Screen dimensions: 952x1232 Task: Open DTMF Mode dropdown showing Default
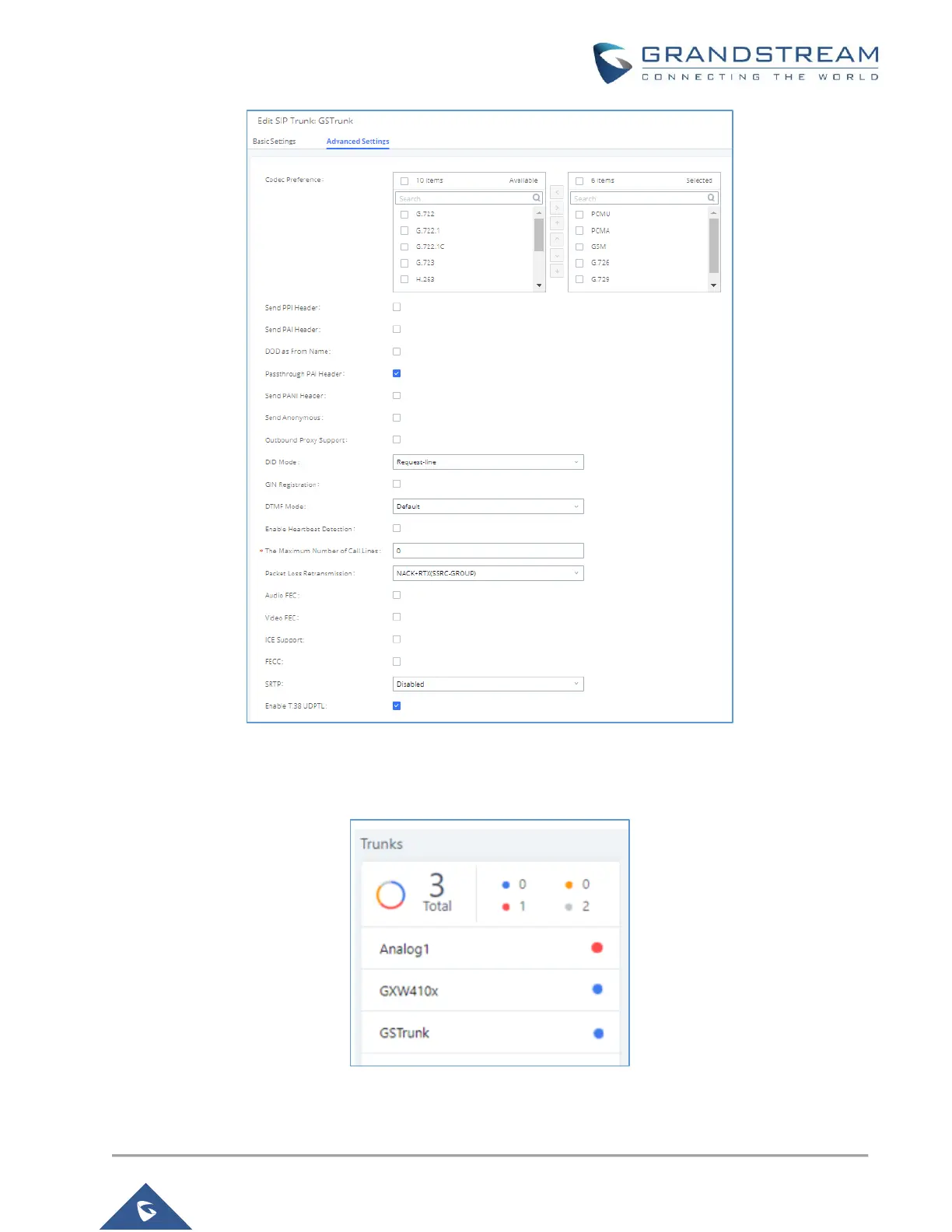tap(488, 506)
